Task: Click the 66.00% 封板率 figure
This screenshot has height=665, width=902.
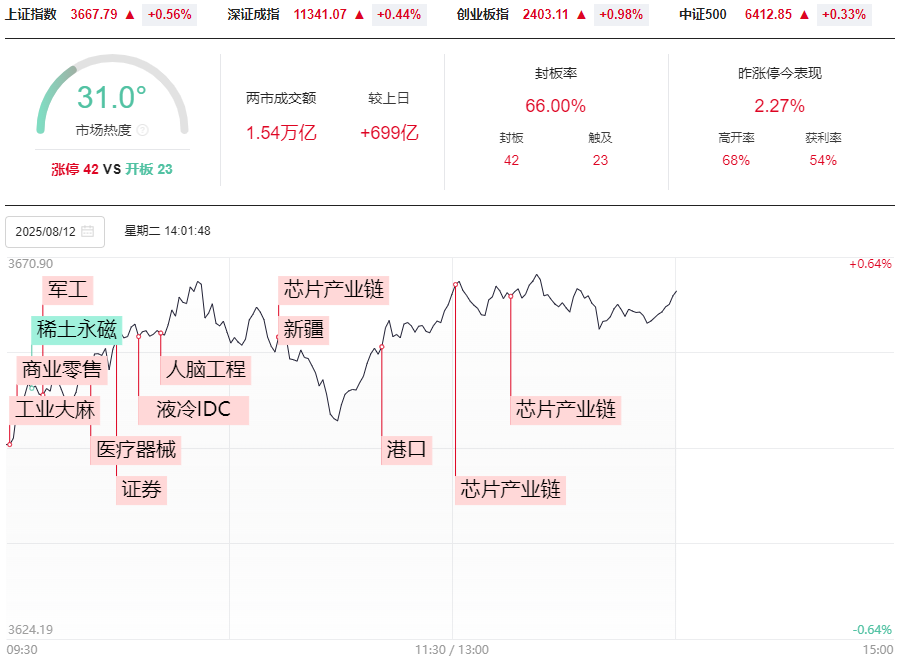Action: [555, 106]
